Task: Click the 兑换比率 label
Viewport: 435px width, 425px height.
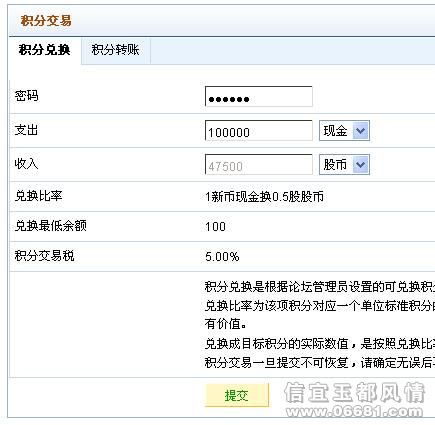Action: tap(38, 196)
